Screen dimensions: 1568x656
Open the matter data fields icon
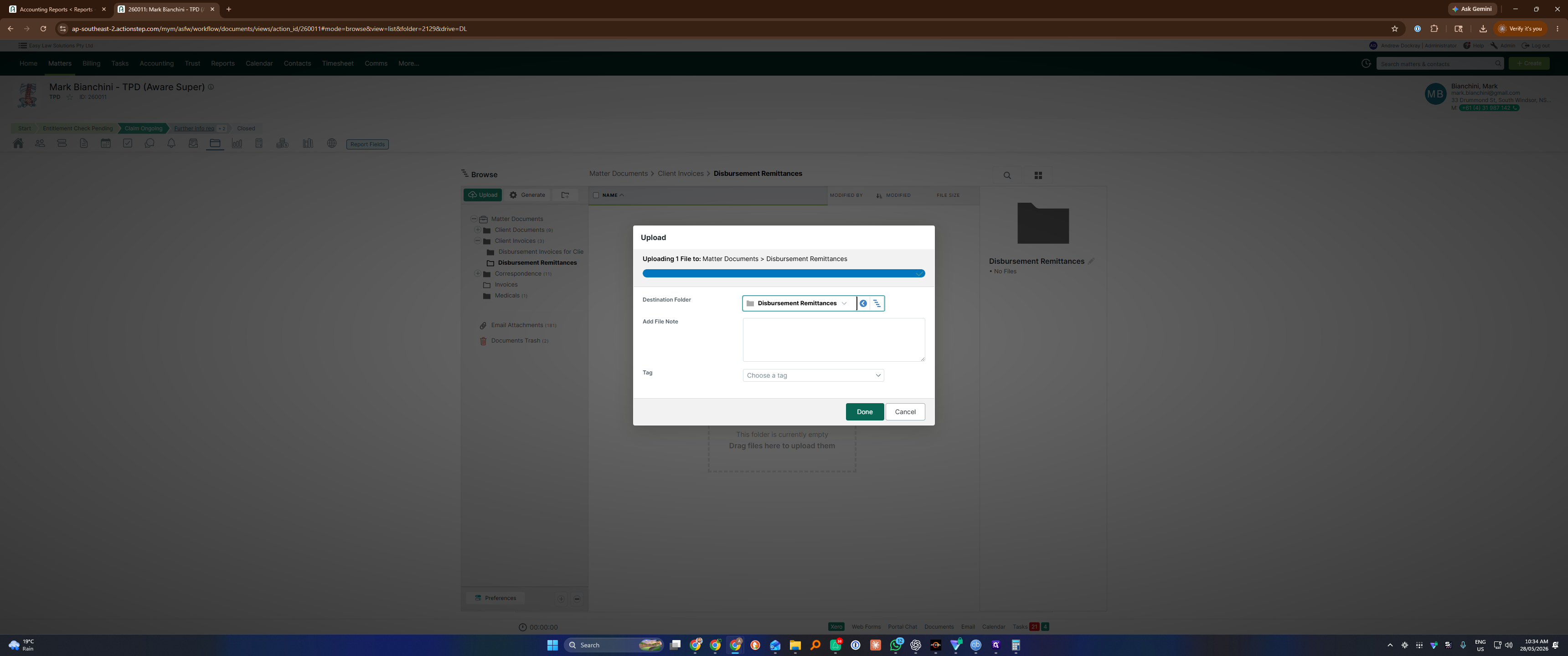(x=62, y=143)
